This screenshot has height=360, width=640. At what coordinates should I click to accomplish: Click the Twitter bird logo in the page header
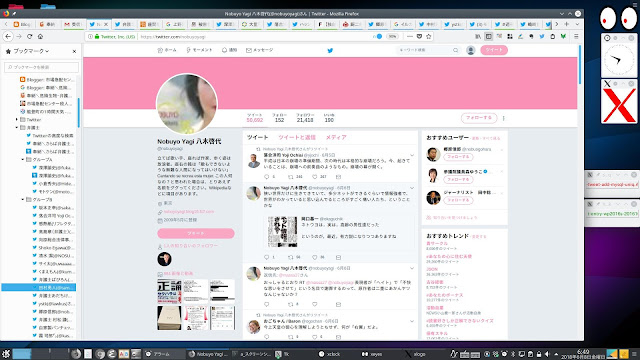coord(330,50)
